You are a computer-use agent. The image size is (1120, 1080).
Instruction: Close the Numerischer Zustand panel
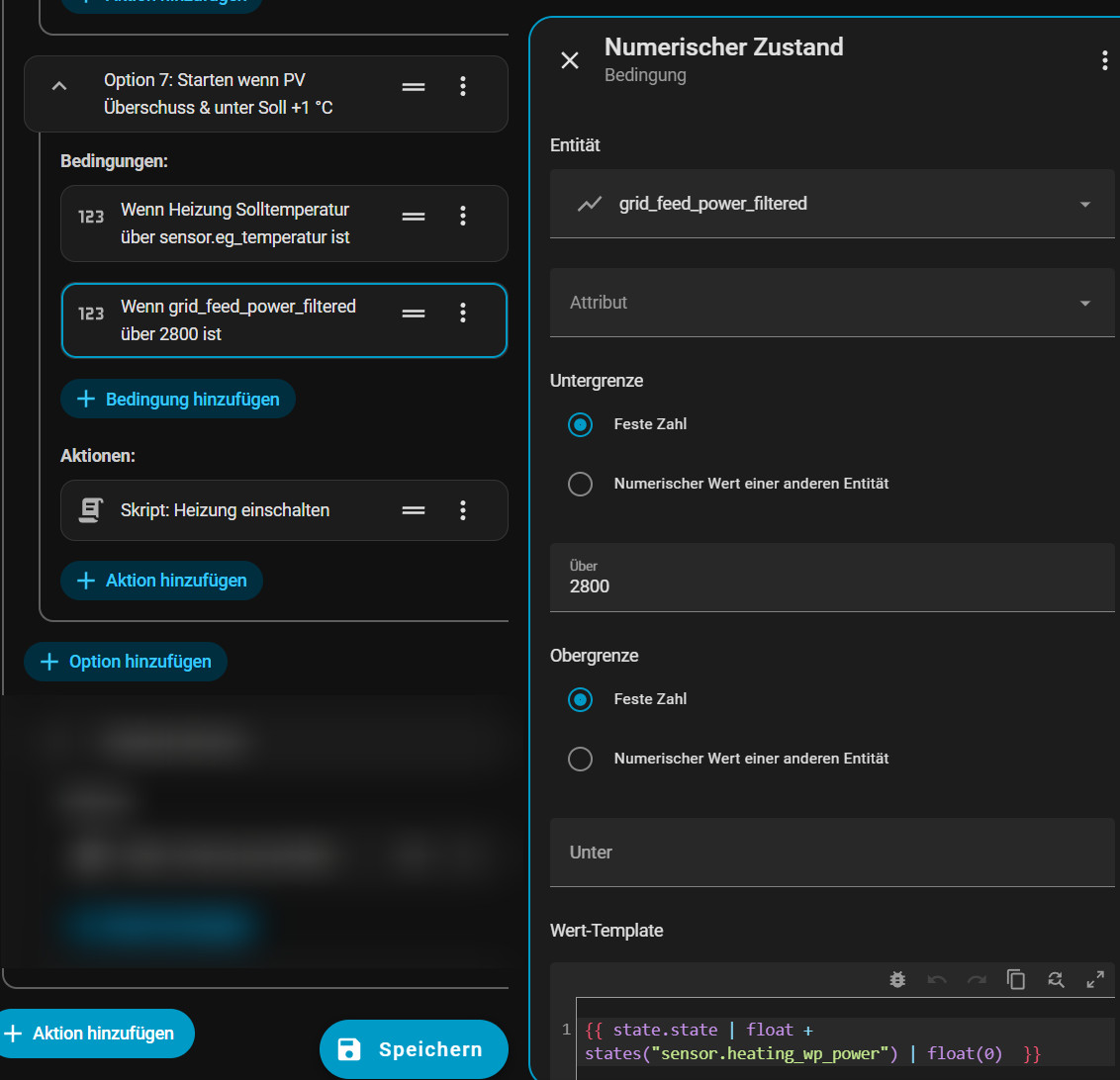(570, 60)
